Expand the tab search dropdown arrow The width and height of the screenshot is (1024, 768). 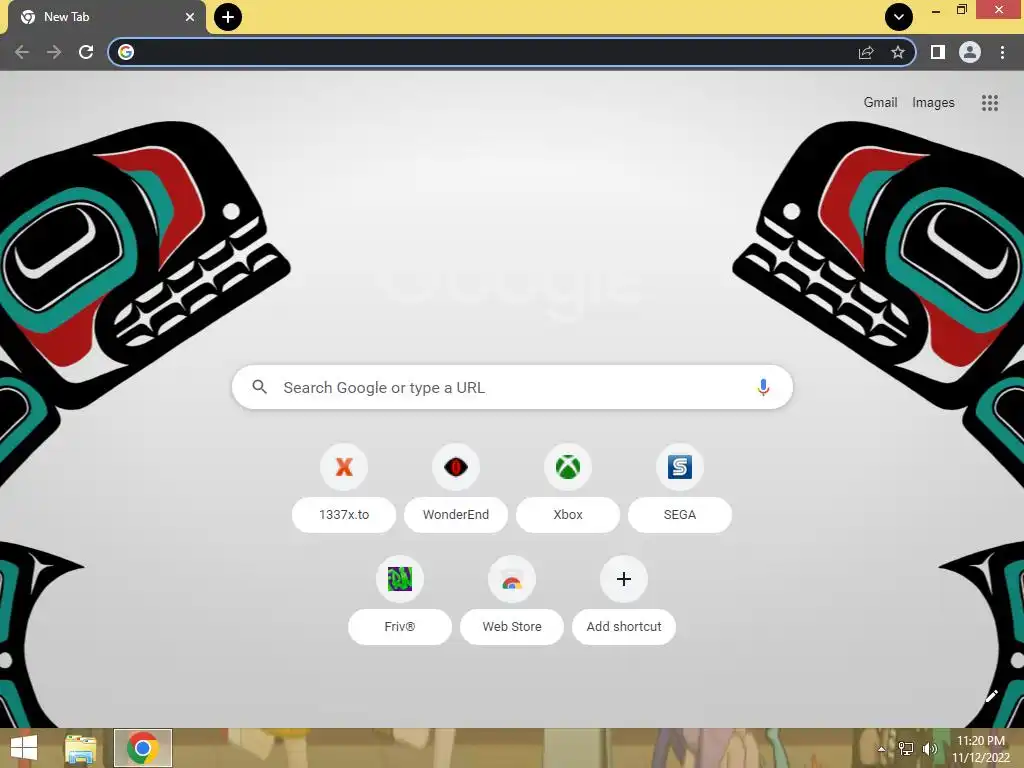899,17
